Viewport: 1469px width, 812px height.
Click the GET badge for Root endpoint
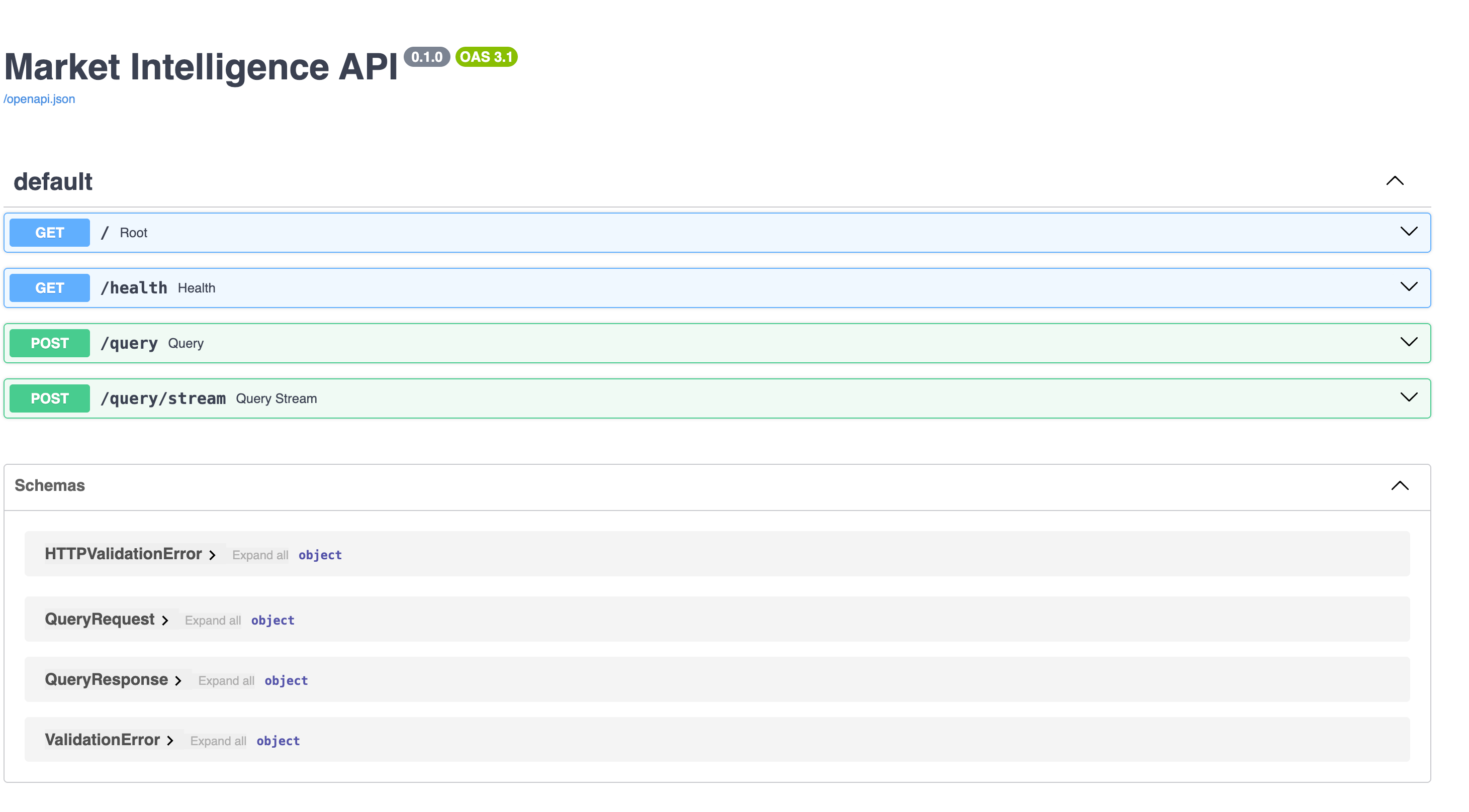(x=50, y=233)
